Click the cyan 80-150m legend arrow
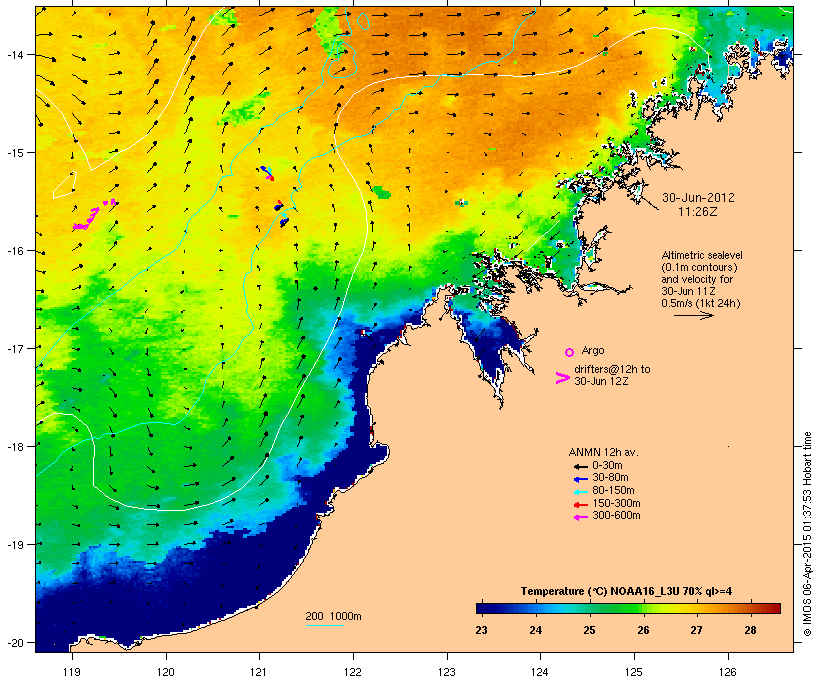 pos(580,492)
